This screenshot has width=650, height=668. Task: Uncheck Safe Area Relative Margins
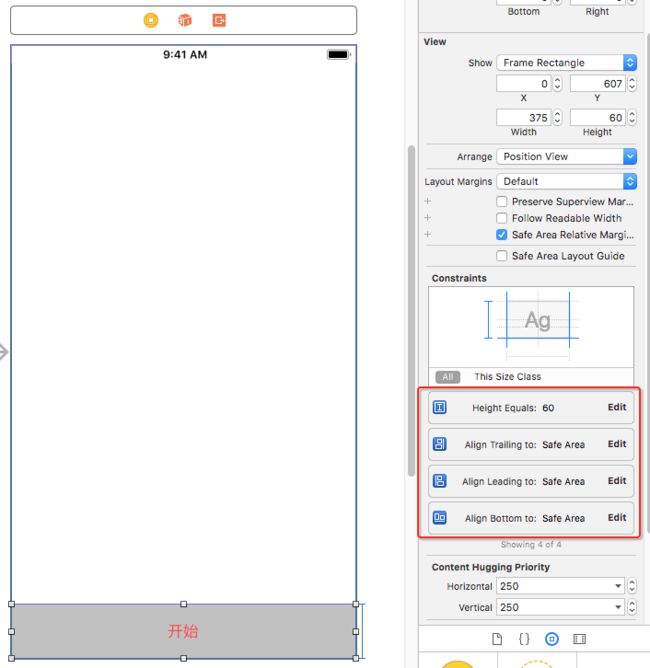point(502,234)
